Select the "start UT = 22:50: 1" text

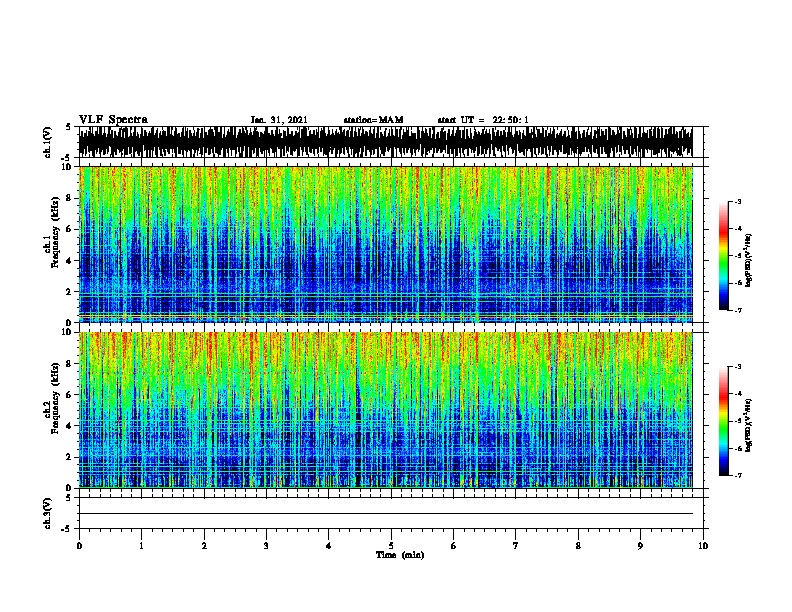click(483, 120)
